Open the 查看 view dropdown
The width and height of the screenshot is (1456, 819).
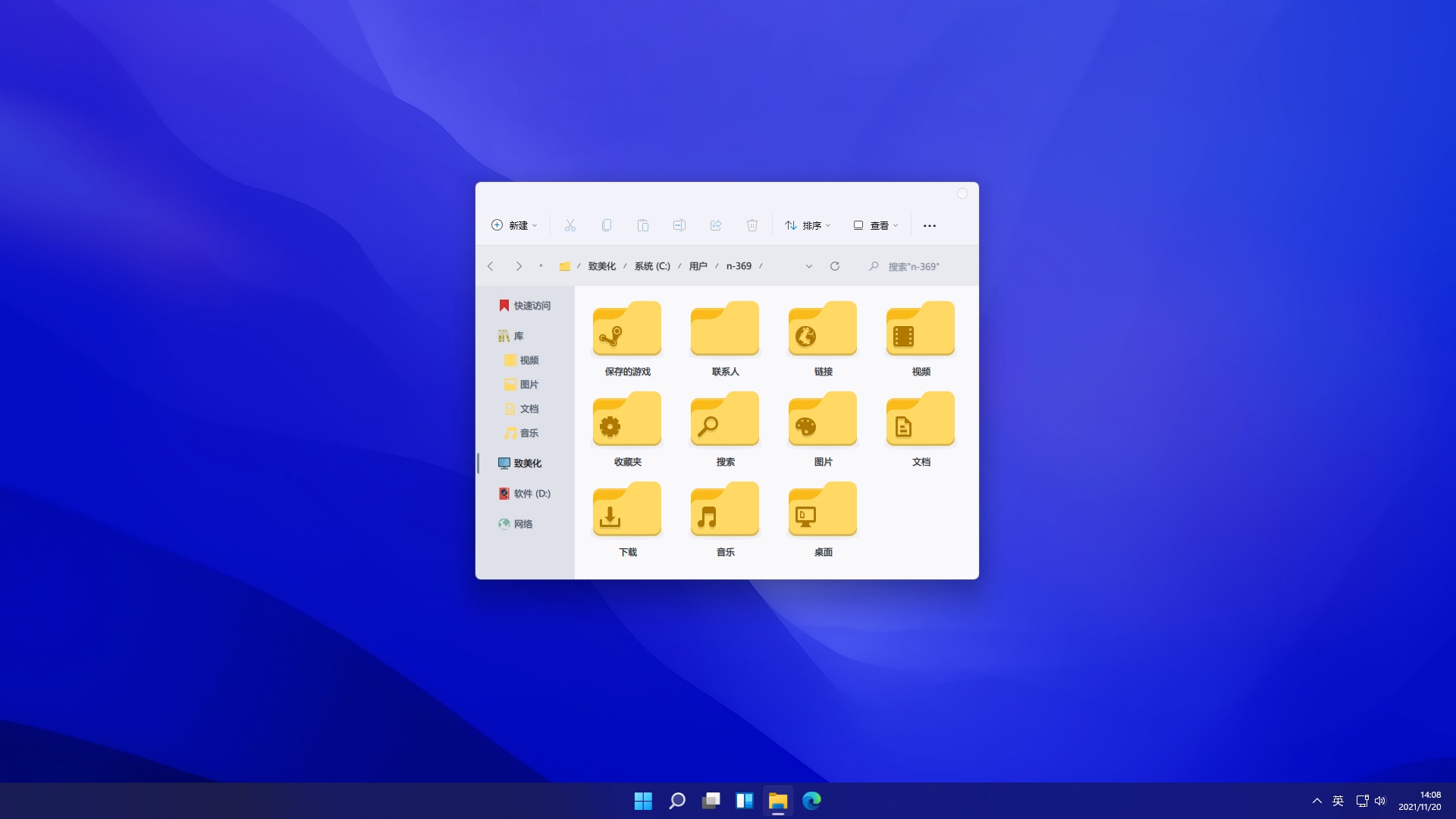click(876, 225)
